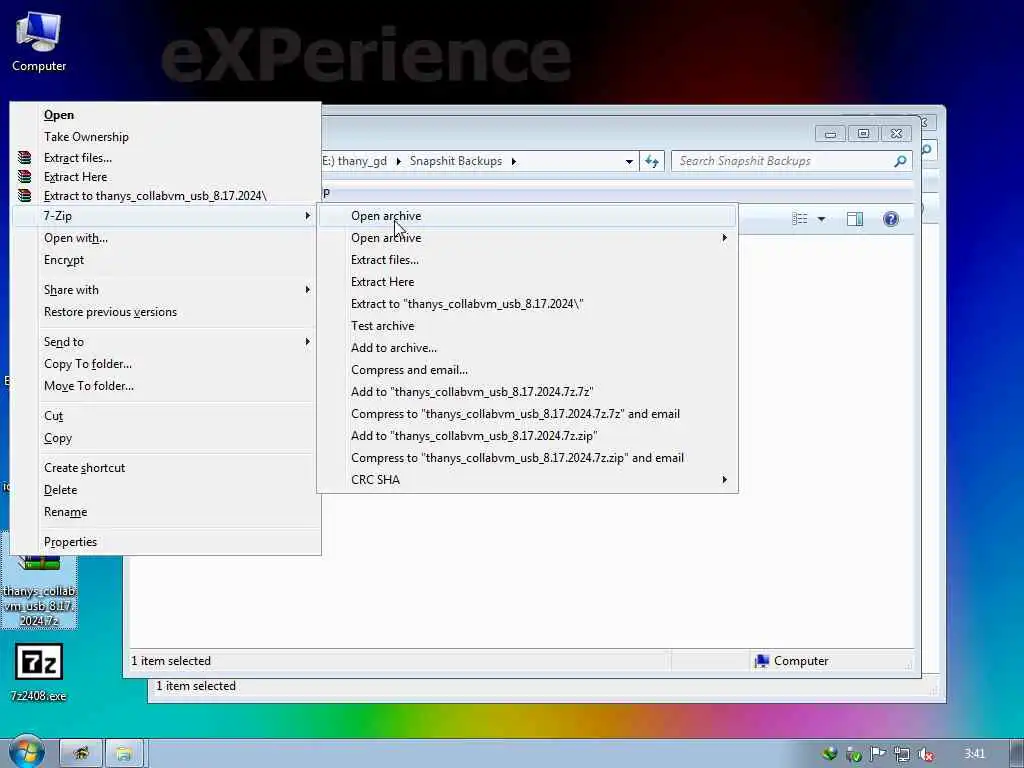
Task: Expand the arrow after thany_gd breadcrumb
Action: (x=398, y=161)
